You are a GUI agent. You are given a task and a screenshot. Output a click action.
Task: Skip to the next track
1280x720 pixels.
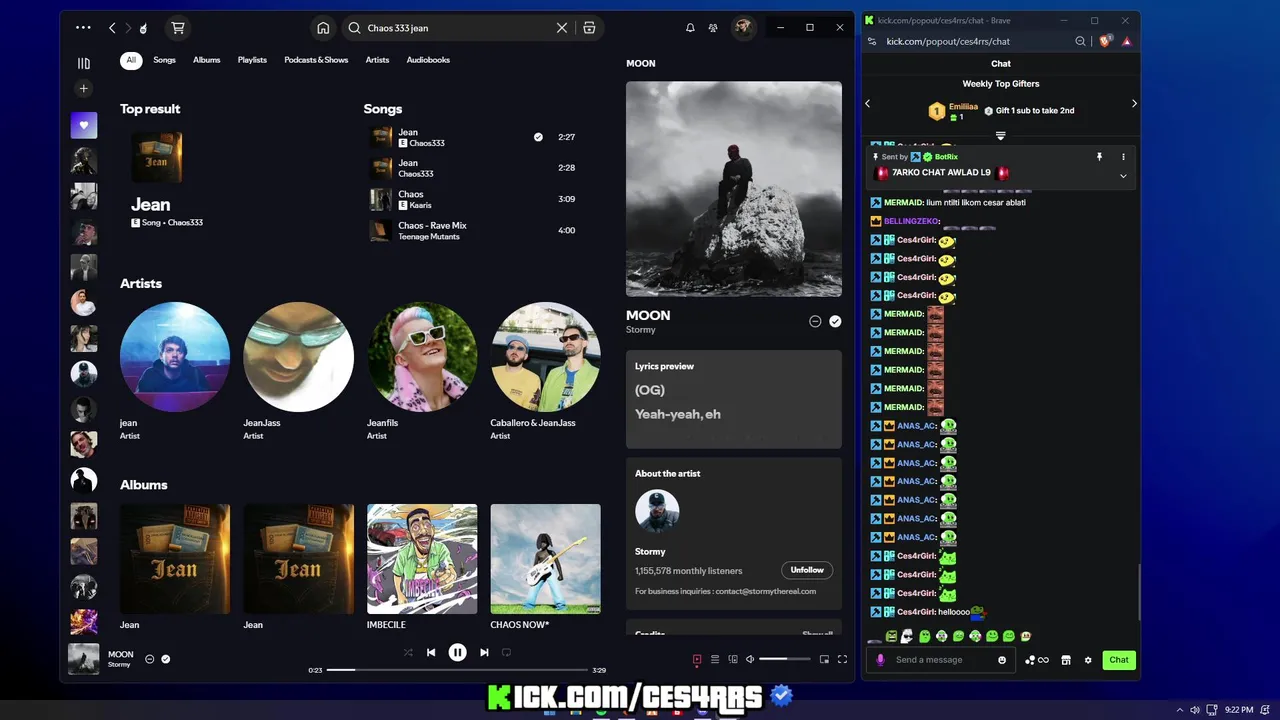coord(484,653)
